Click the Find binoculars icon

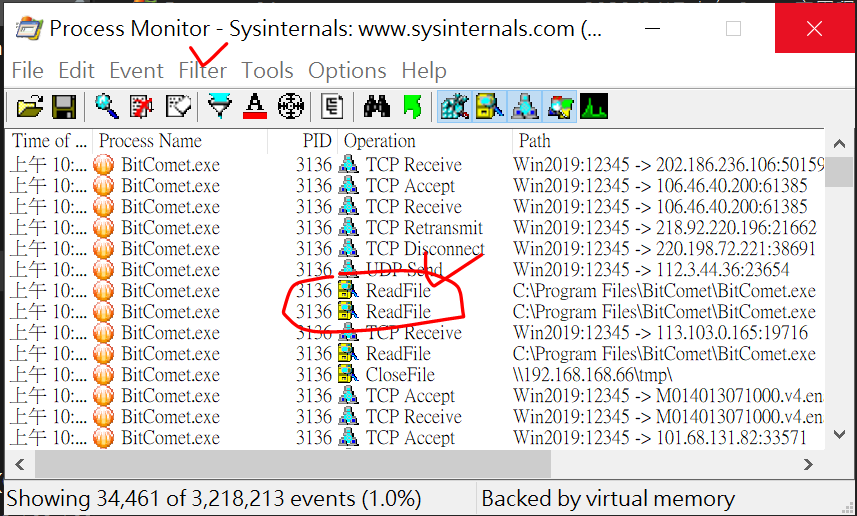377,107
